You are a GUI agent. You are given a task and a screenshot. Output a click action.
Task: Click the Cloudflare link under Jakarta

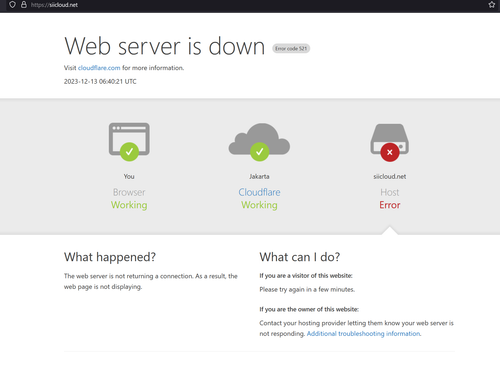pos(259,192)
